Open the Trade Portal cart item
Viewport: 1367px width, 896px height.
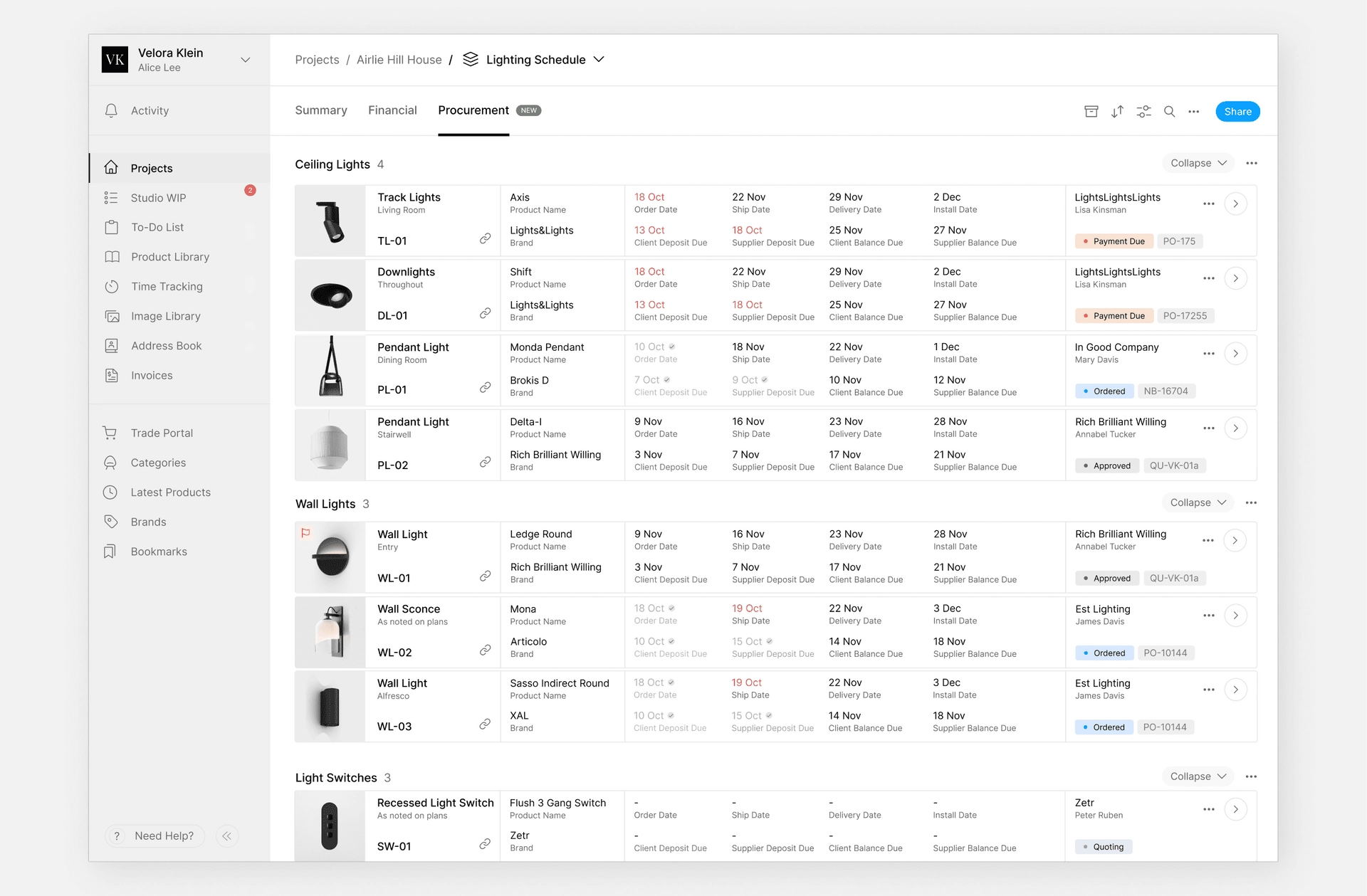click(x=162, y=433)
